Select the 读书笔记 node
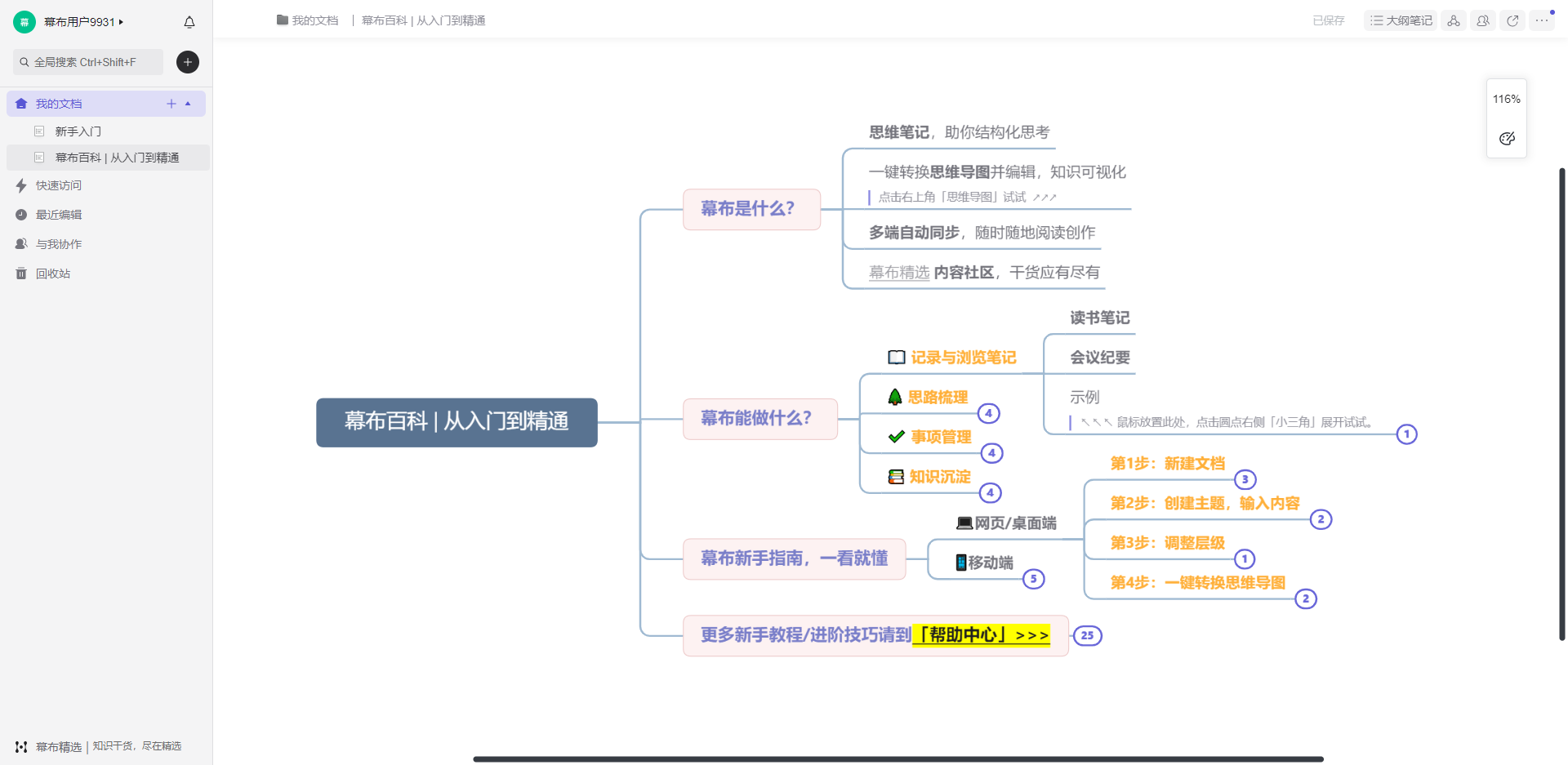The width and height of the screenshot is (1568, 765). pos(1100,318)
